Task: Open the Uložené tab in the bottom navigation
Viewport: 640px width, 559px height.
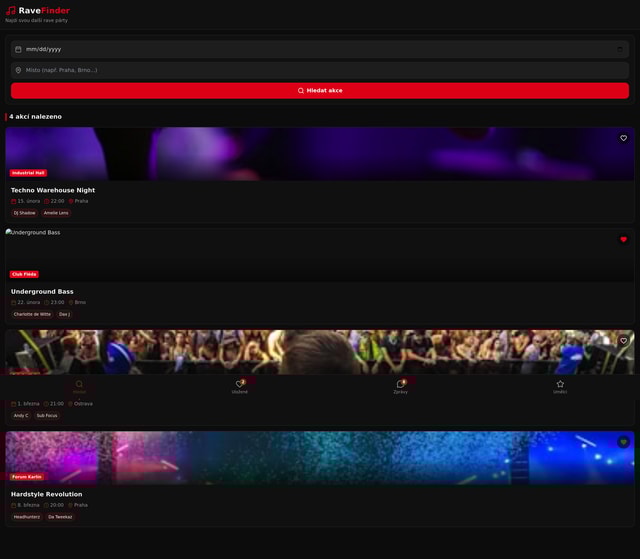Action: click(x=240, y=386)
